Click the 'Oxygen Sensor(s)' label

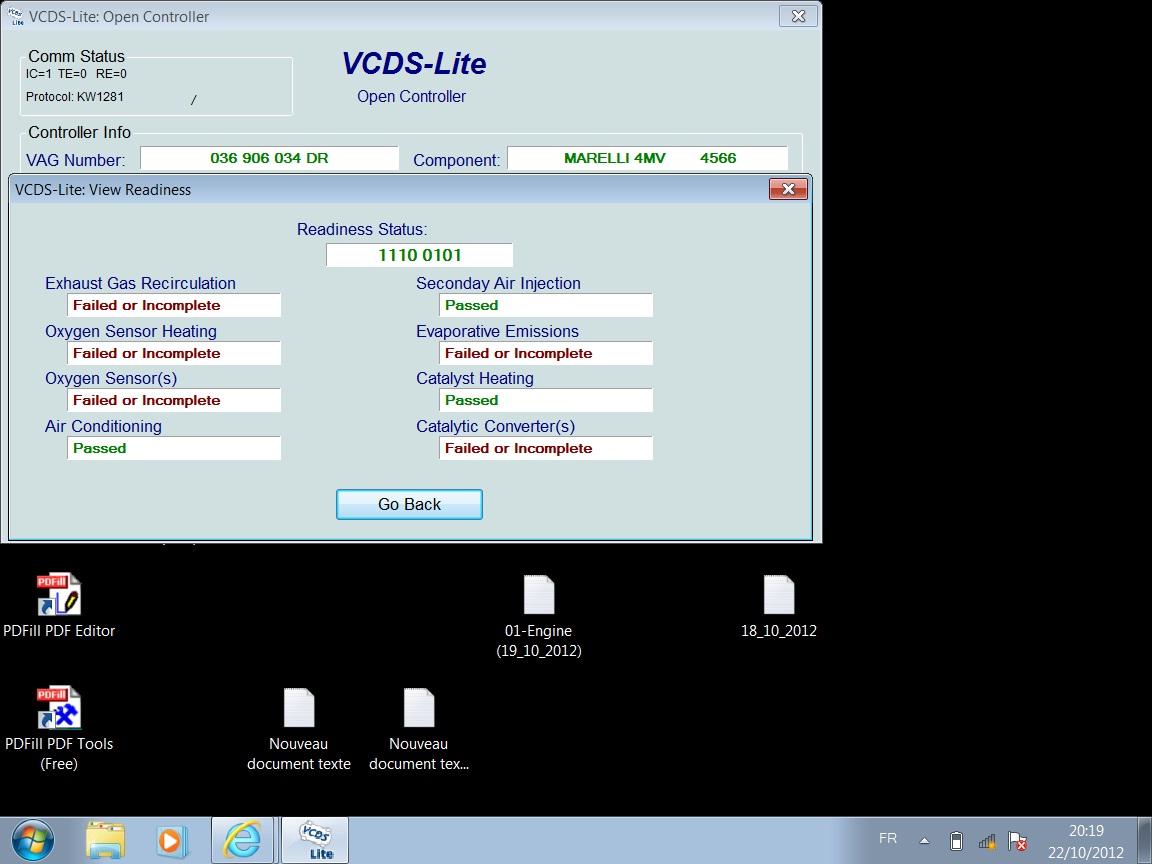(111, 378)
